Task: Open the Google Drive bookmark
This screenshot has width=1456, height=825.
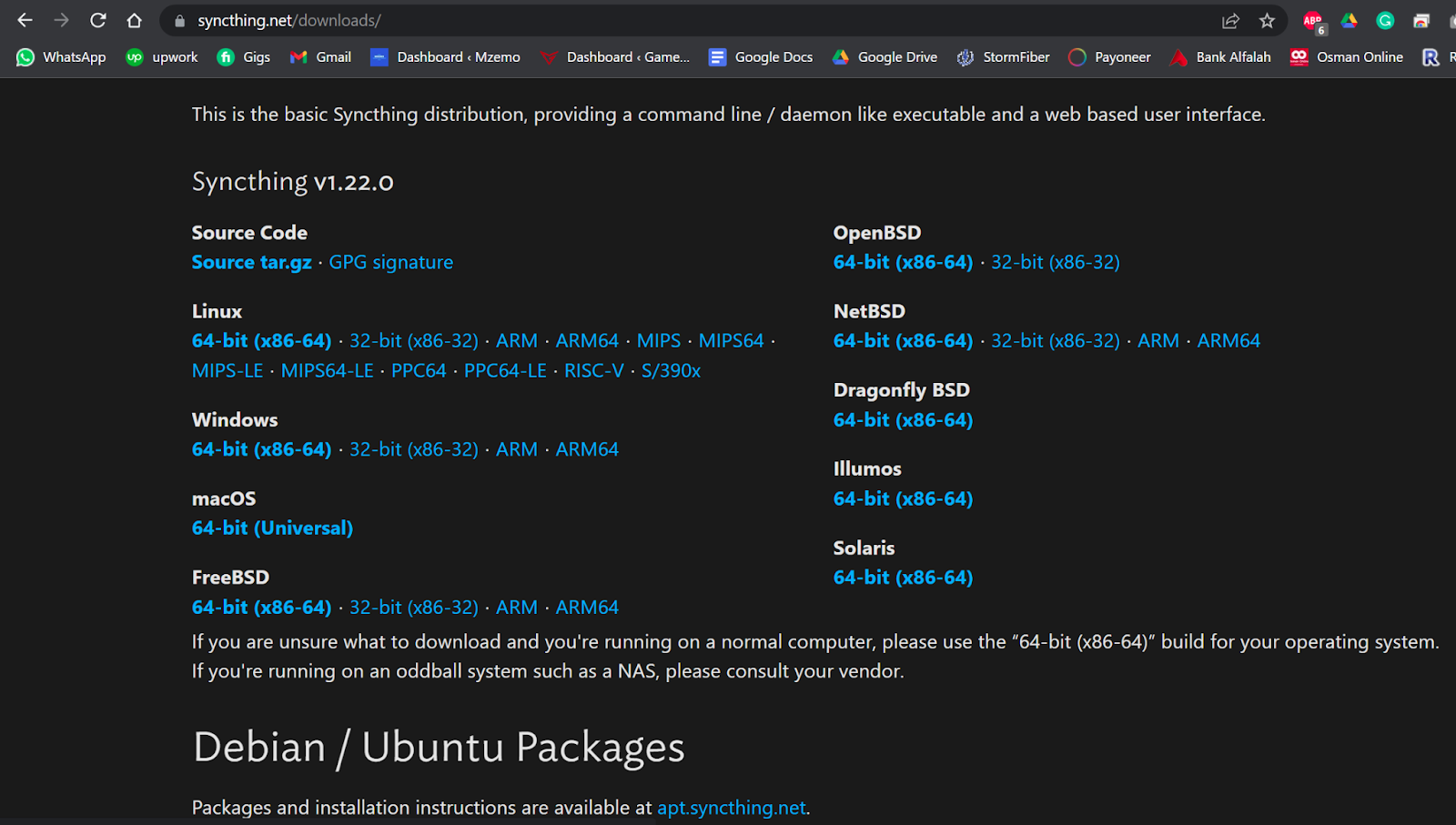Action: coord(885,57)
